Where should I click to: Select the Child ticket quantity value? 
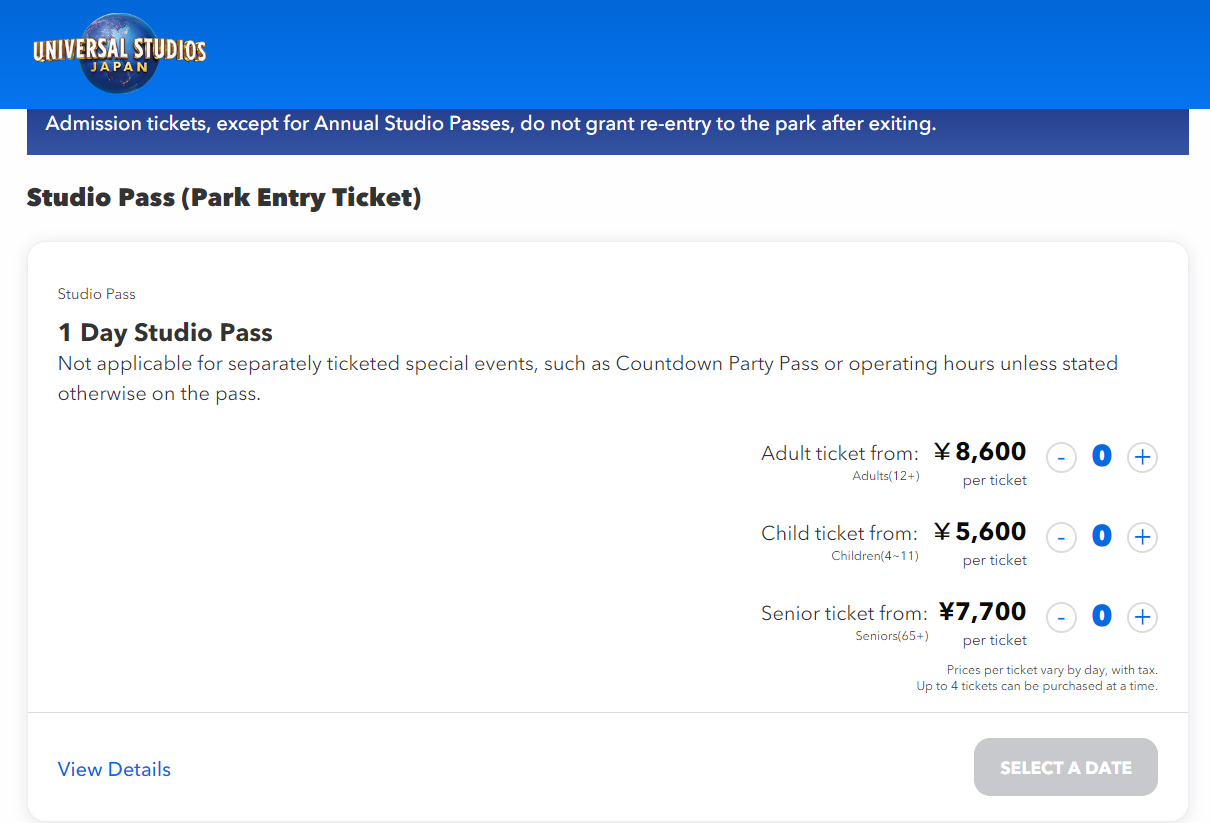tap(1101, 538)
